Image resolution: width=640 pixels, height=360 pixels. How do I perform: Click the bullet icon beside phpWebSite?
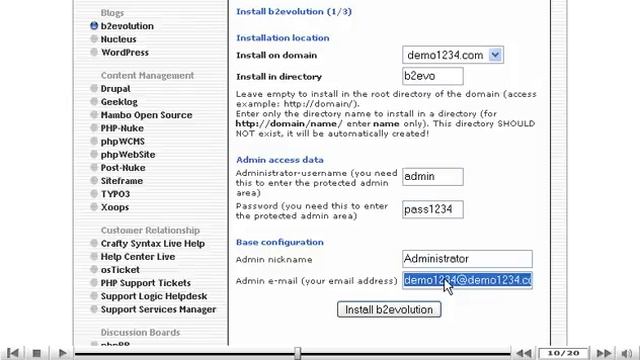[94, 154]
